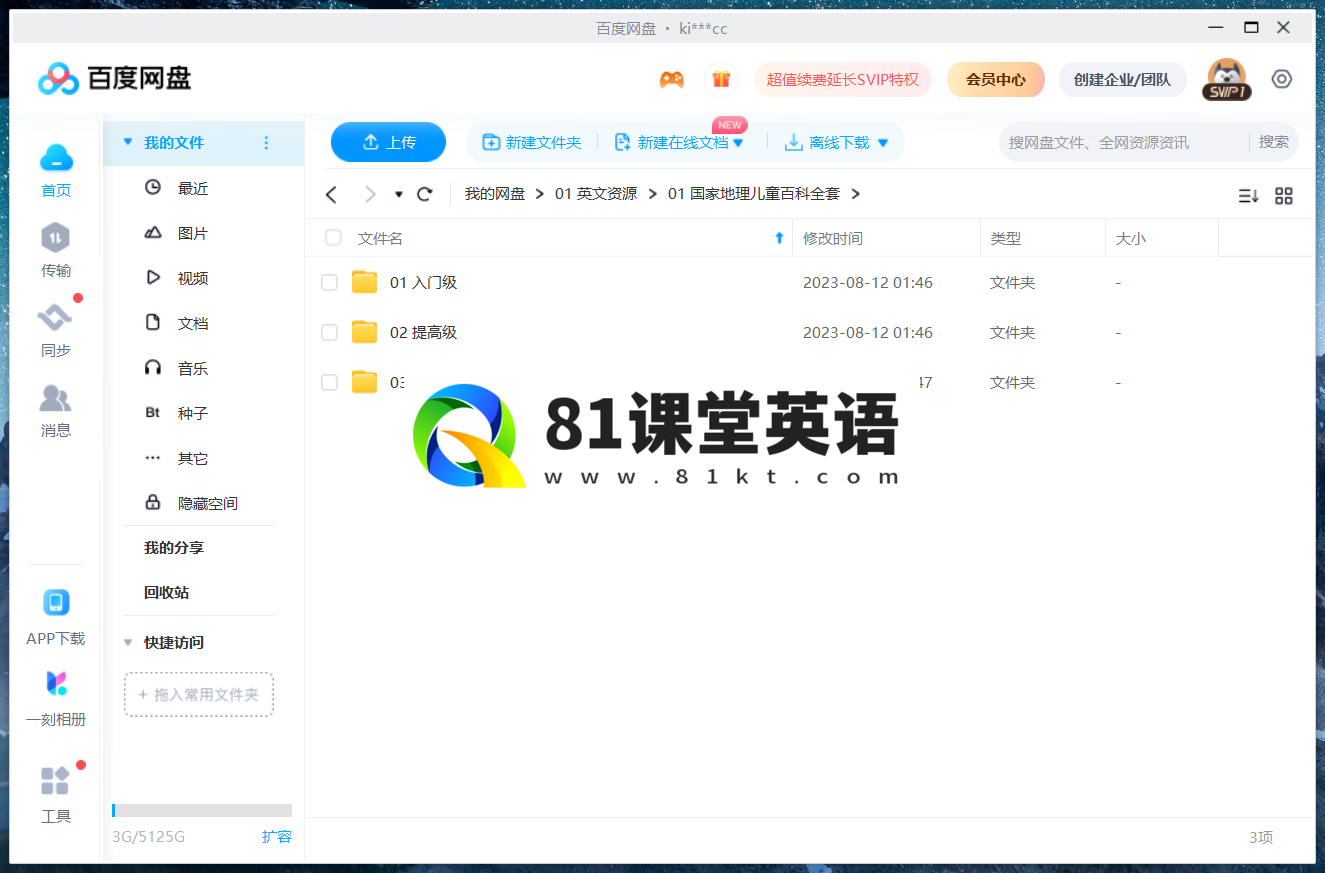
Task: Open the third folder's icon
Action: (x=365, y=382)
